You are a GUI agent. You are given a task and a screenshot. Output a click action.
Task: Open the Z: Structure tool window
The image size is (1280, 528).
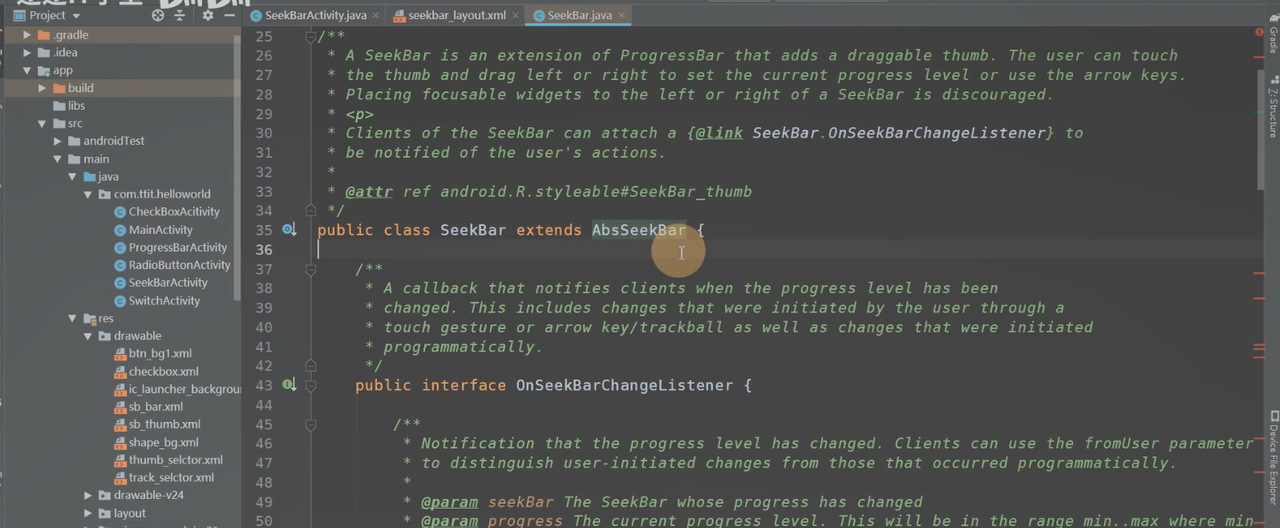(1273, 107)
